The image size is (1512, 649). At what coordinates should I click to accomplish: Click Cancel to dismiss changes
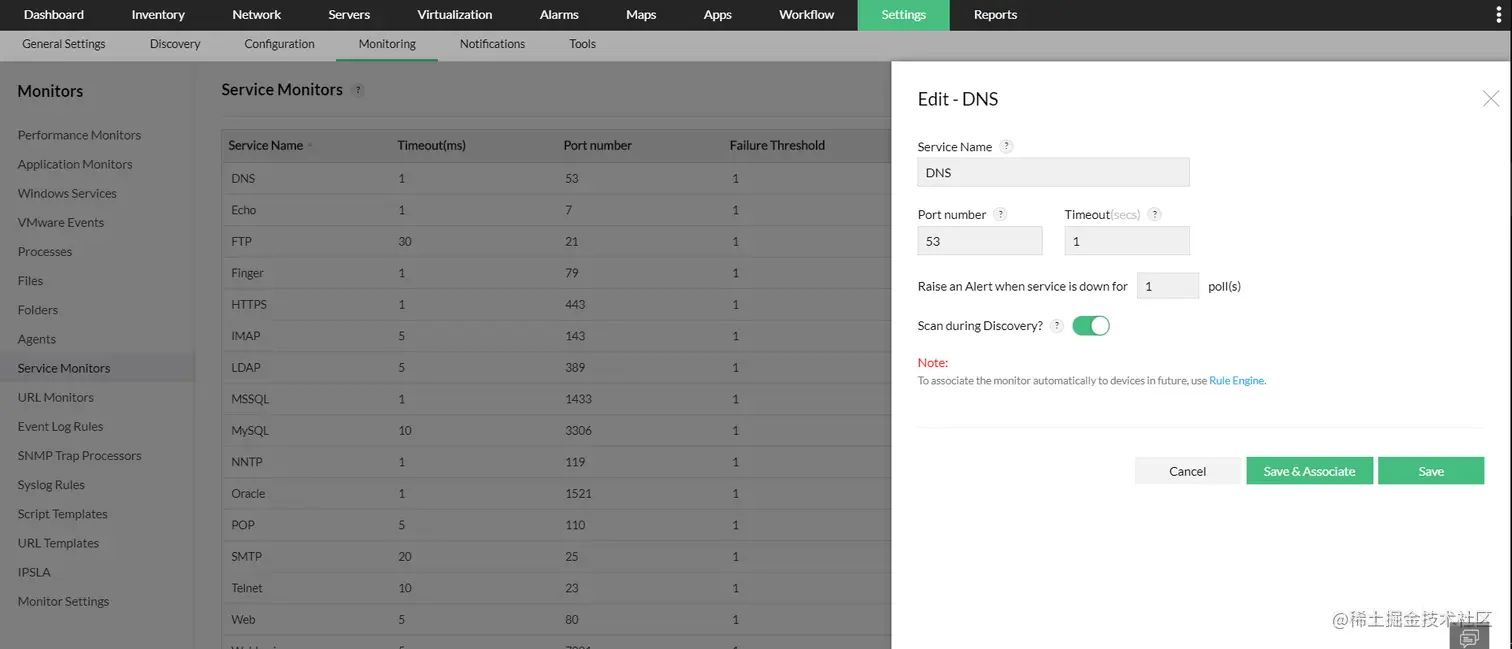click(1187, 470)
